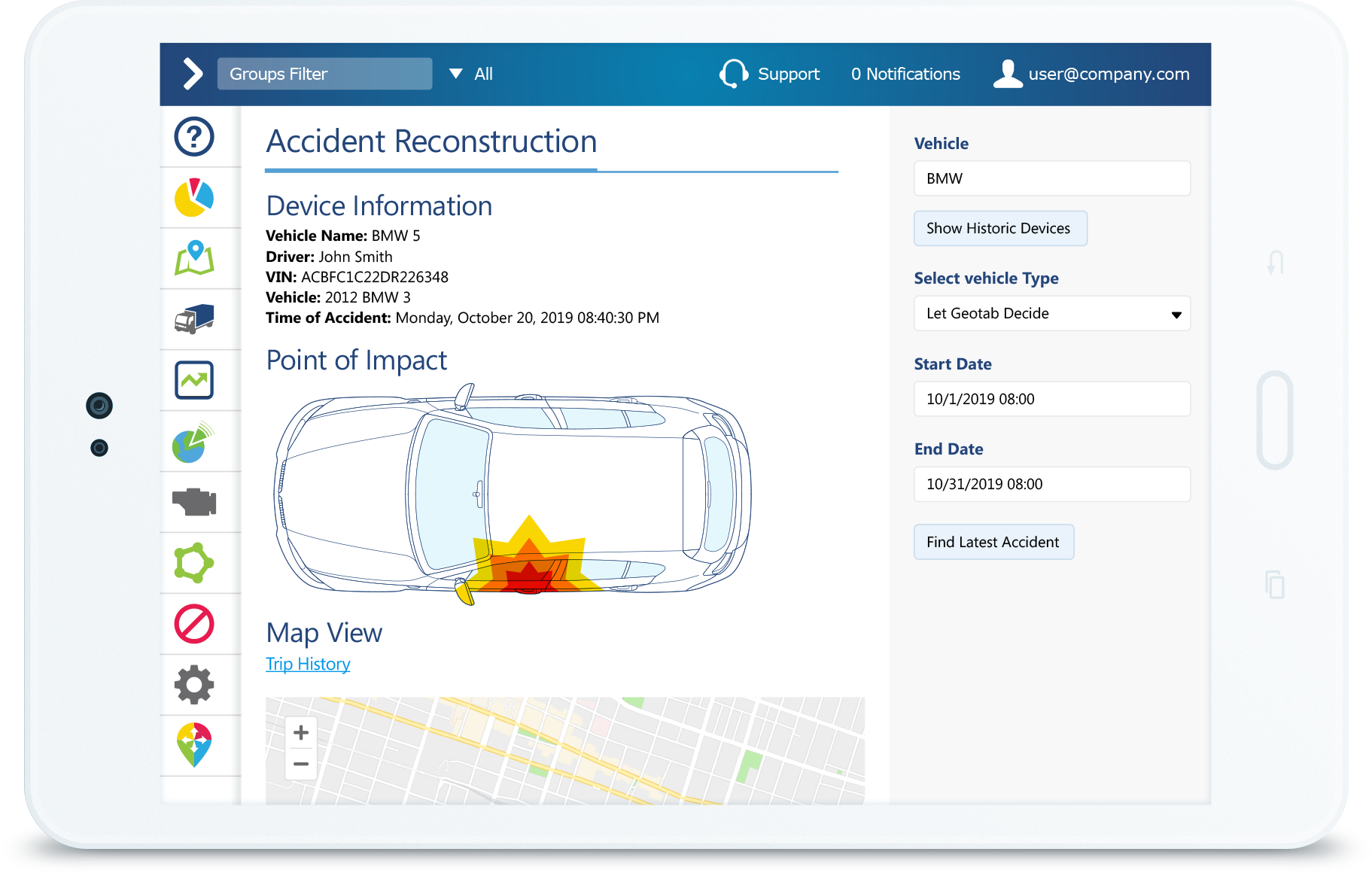The height and width of the screenshot is (873, 1372).
Task: Select the Dashboard pie chart icon
Action: tap(194, 198)
